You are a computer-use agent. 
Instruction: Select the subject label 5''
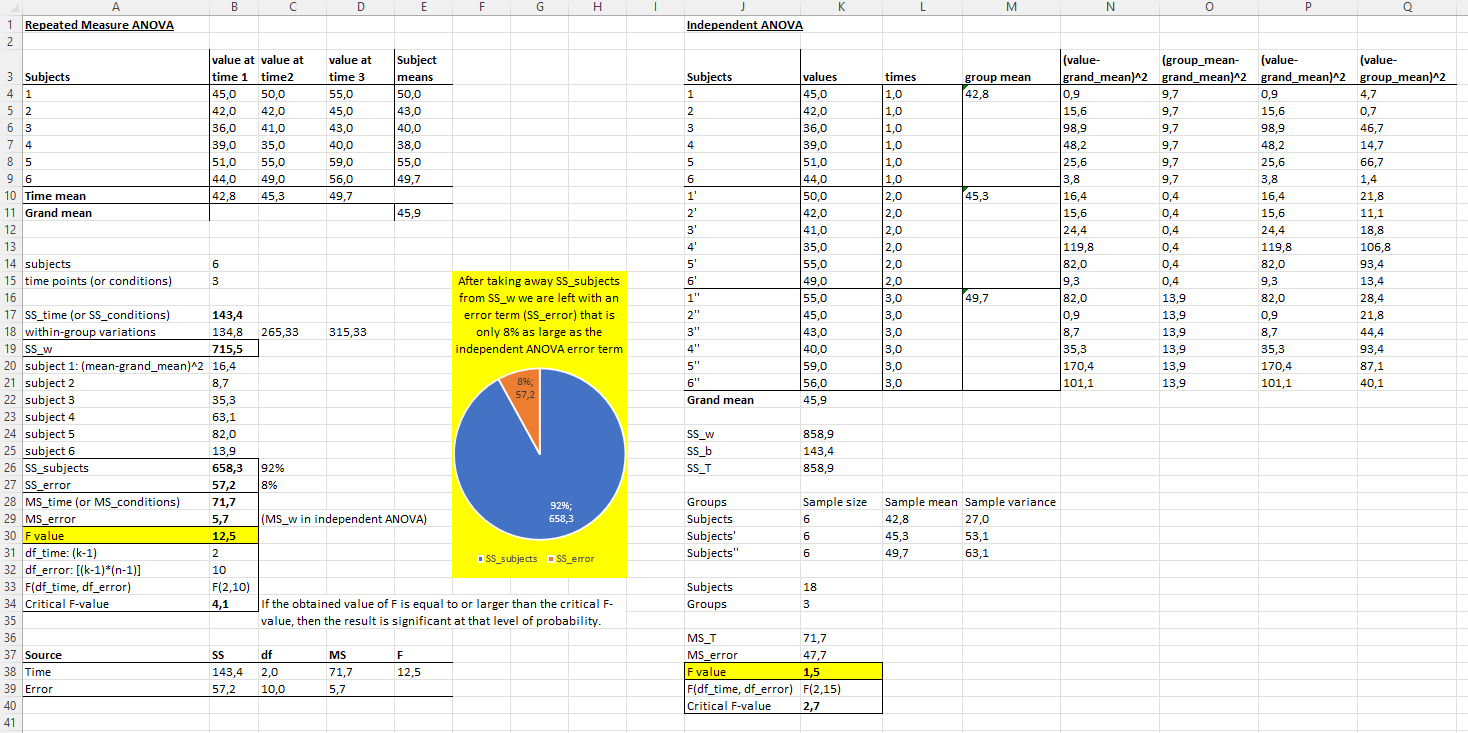[x=742, y=366]
